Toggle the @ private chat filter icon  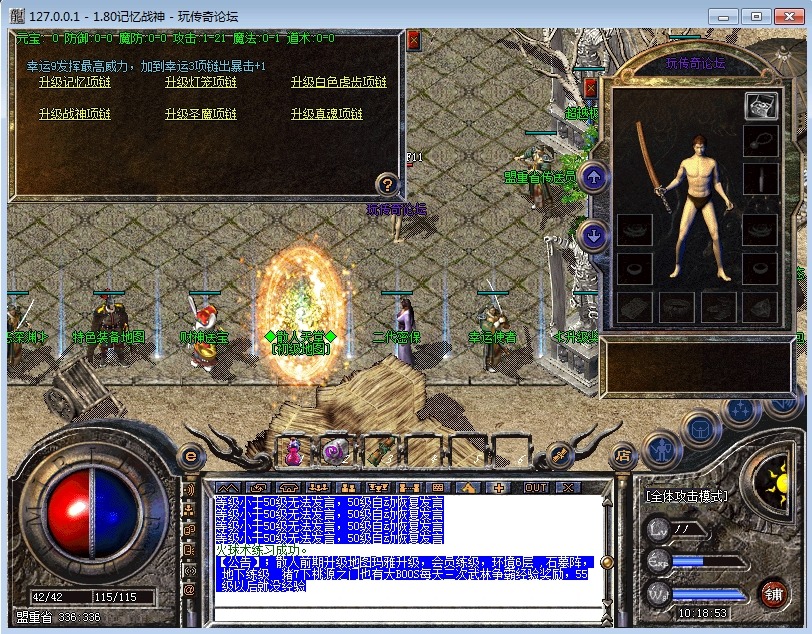[x=190, y=589]
